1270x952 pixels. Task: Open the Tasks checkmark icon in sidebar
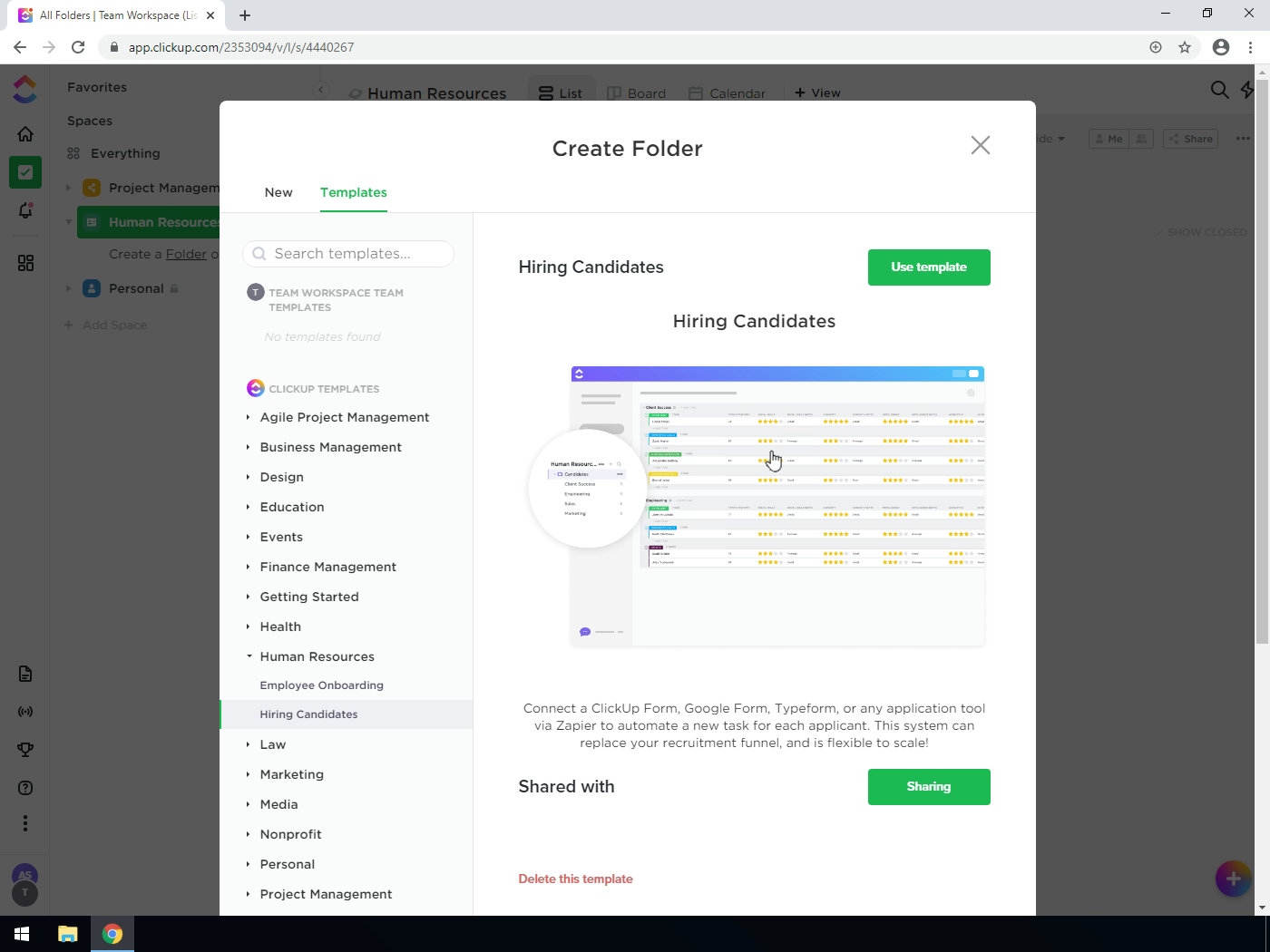25,172
